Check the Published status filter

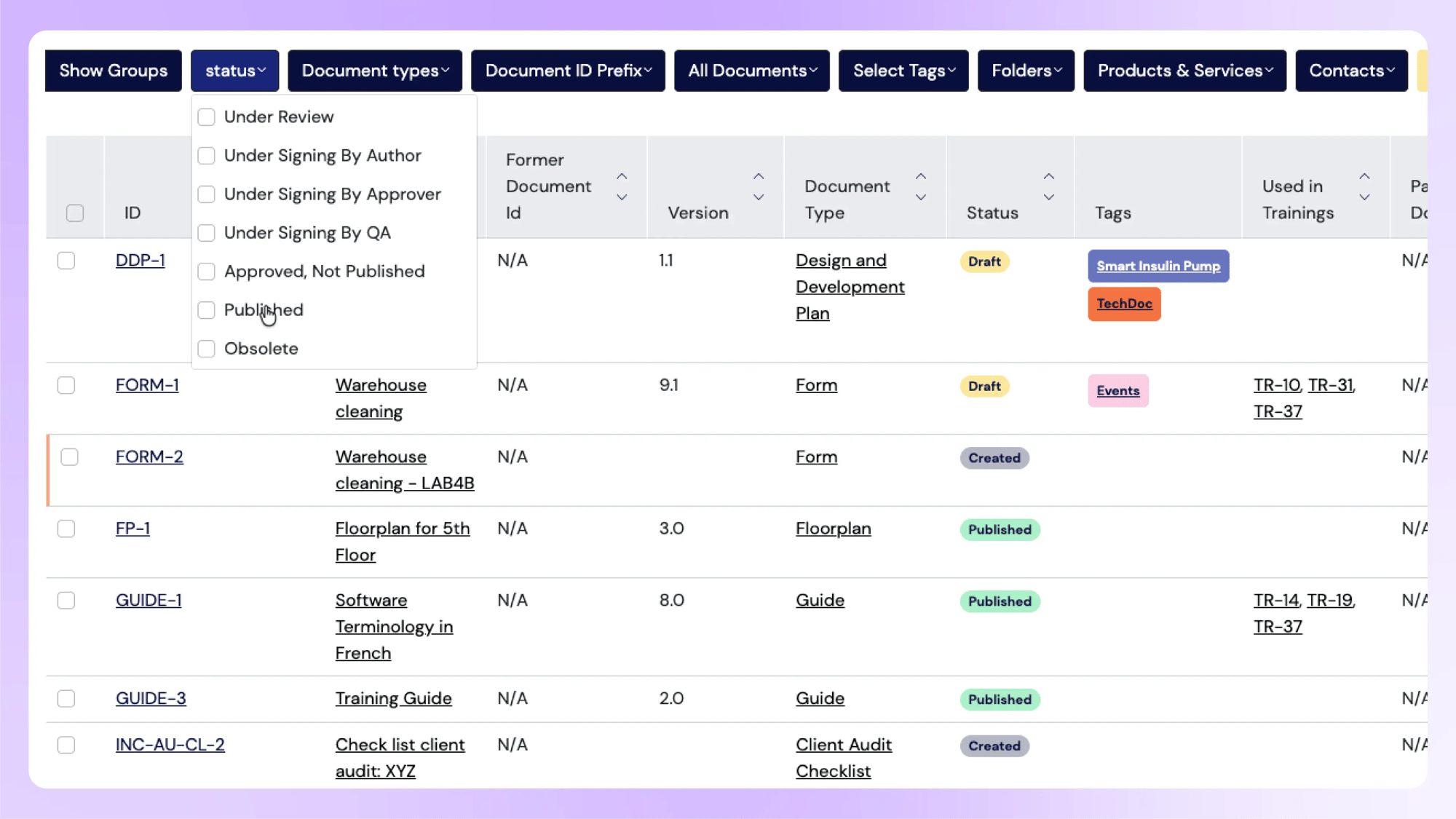click(x=207, y=310)
